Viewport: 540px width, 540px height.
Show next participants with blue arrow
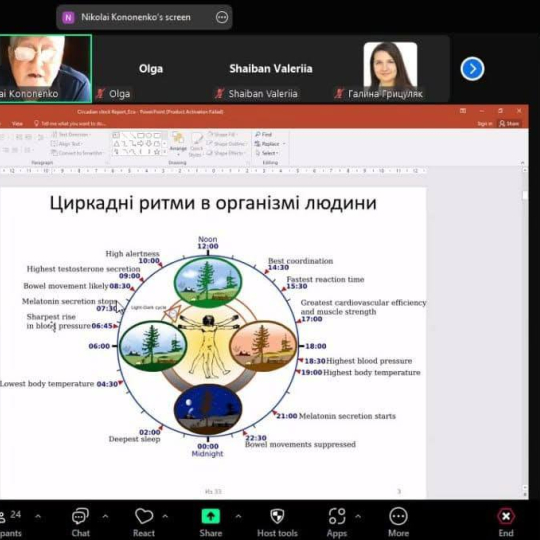tap(472, 69)
